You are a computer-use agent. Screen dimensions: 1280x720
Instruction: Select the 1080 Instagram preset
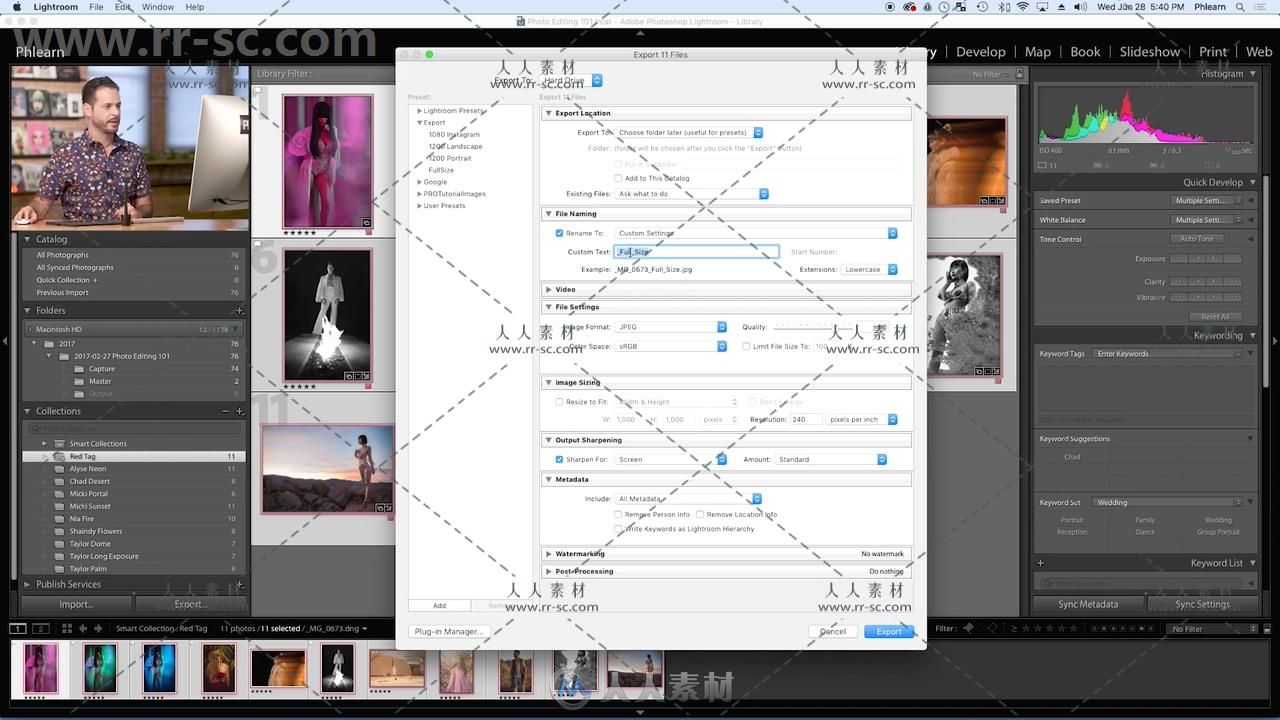pyautogui.click(x=454, y=134)
